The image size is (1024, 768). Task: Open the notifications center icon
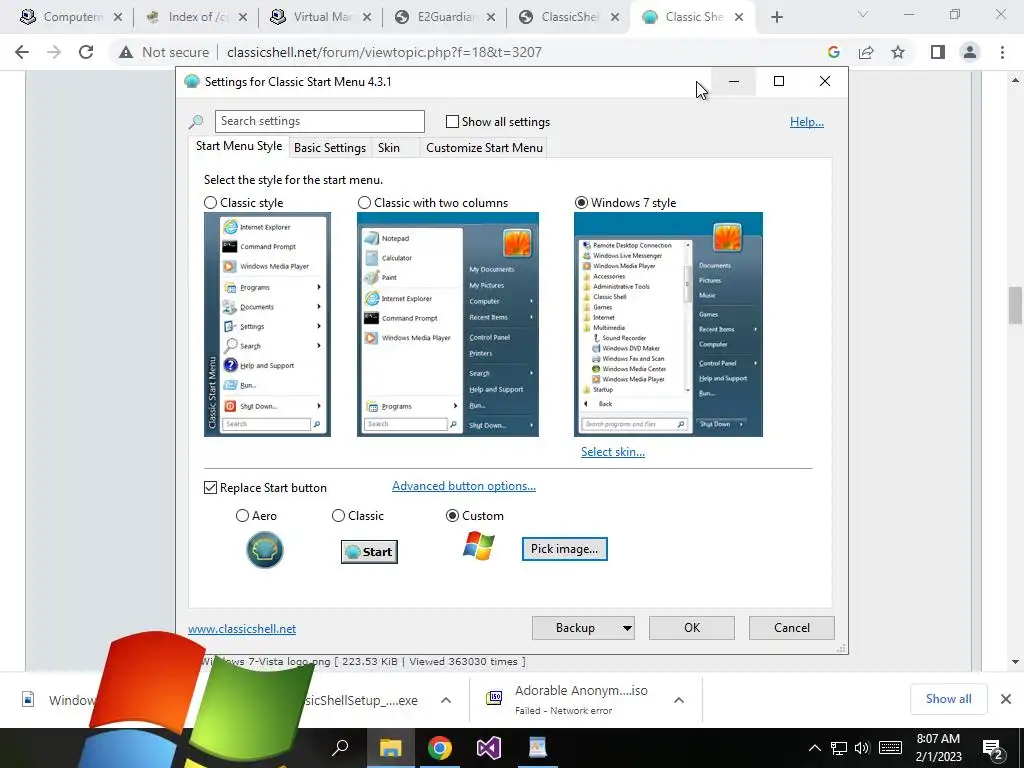click(x=993, y=748)
